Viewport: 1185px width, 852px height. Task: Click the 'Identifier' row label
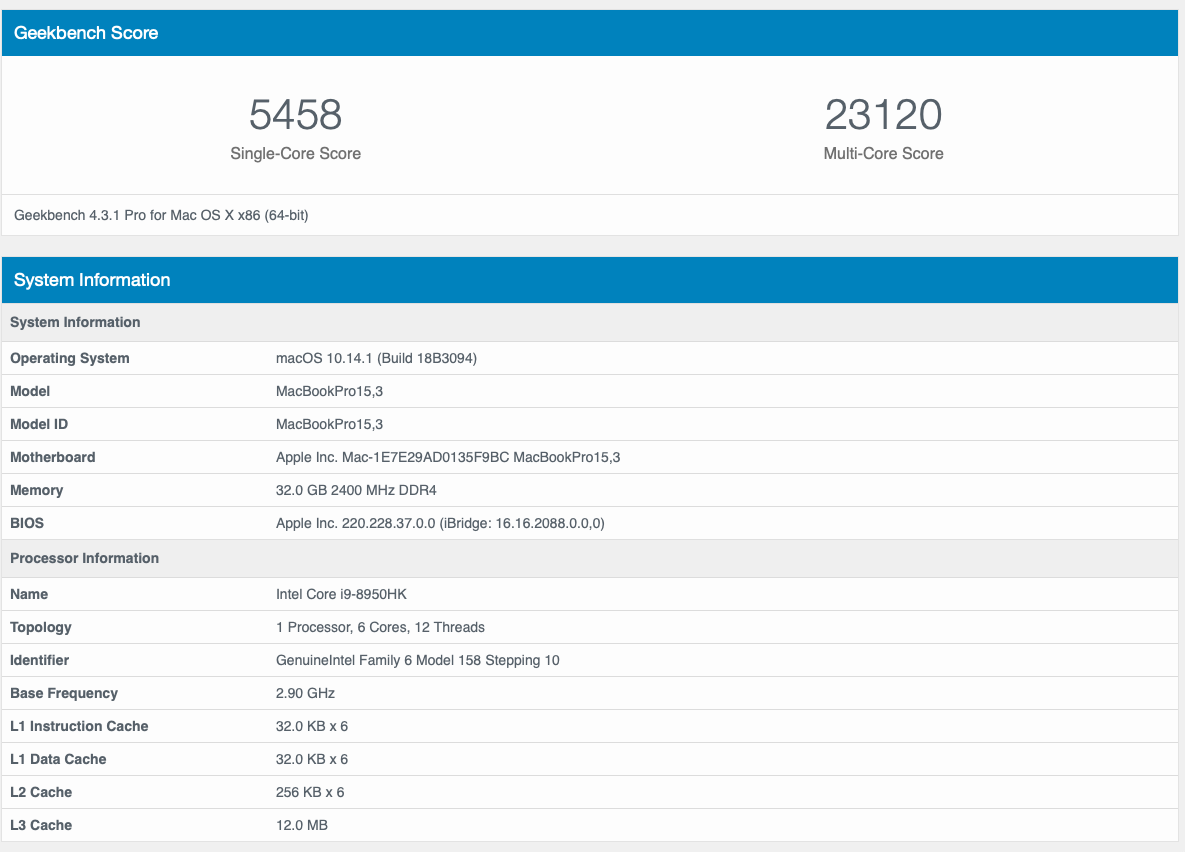[39, 661]
